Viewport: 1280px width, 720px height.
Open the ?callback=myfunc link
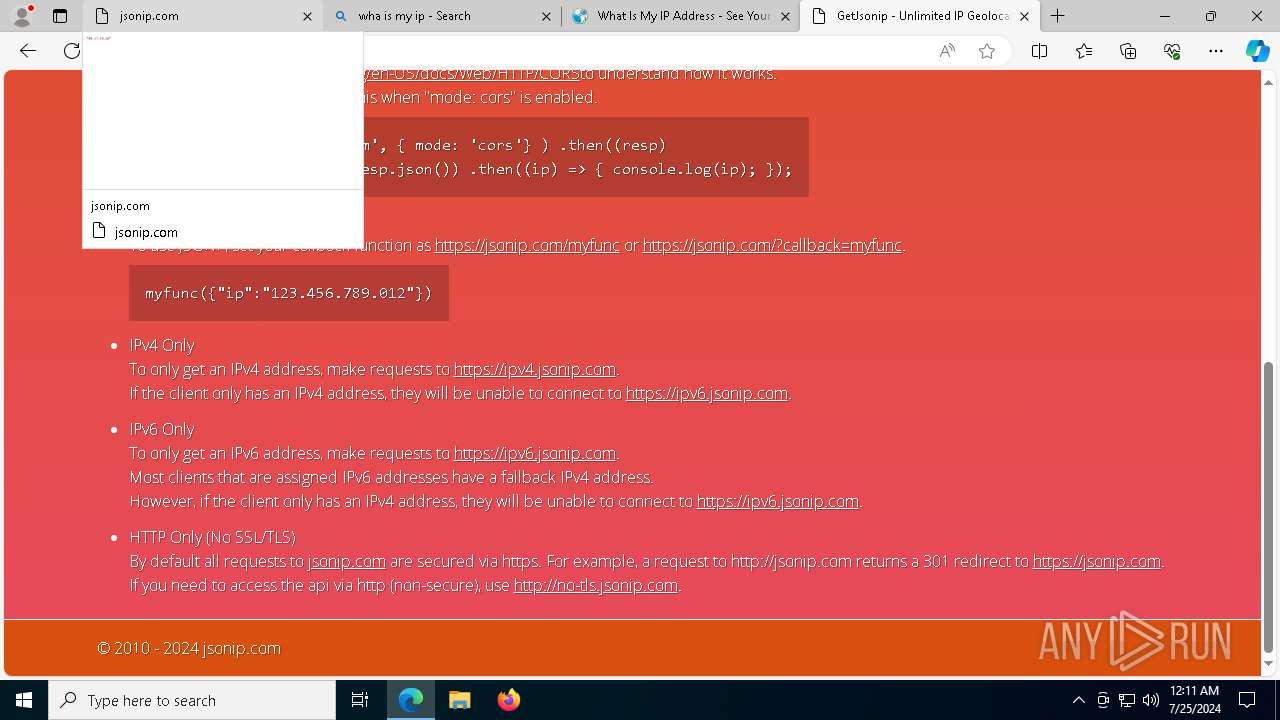772,245
